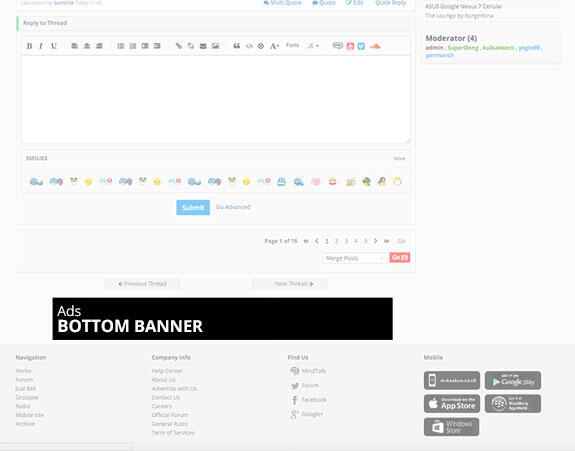
Task: Click inside the reply text area
Action: 216,99
